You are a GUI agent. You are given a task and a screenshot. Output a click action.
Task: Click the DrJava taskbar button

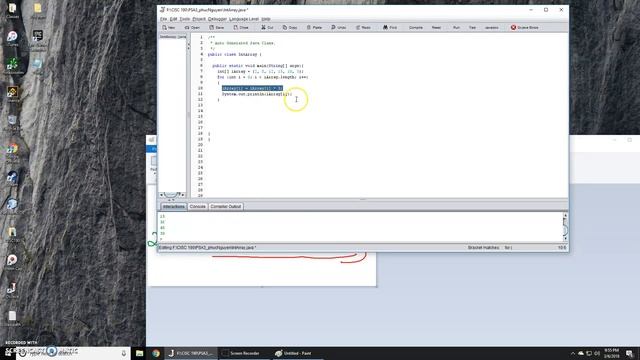coord(191,353)
